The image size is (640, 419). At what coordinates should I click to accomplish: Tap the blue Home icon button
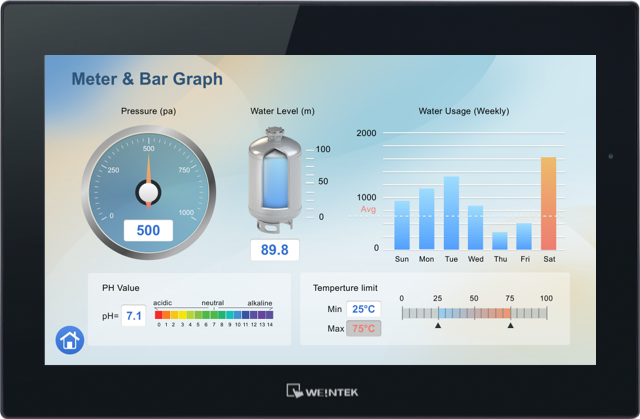tap(70, 340)
